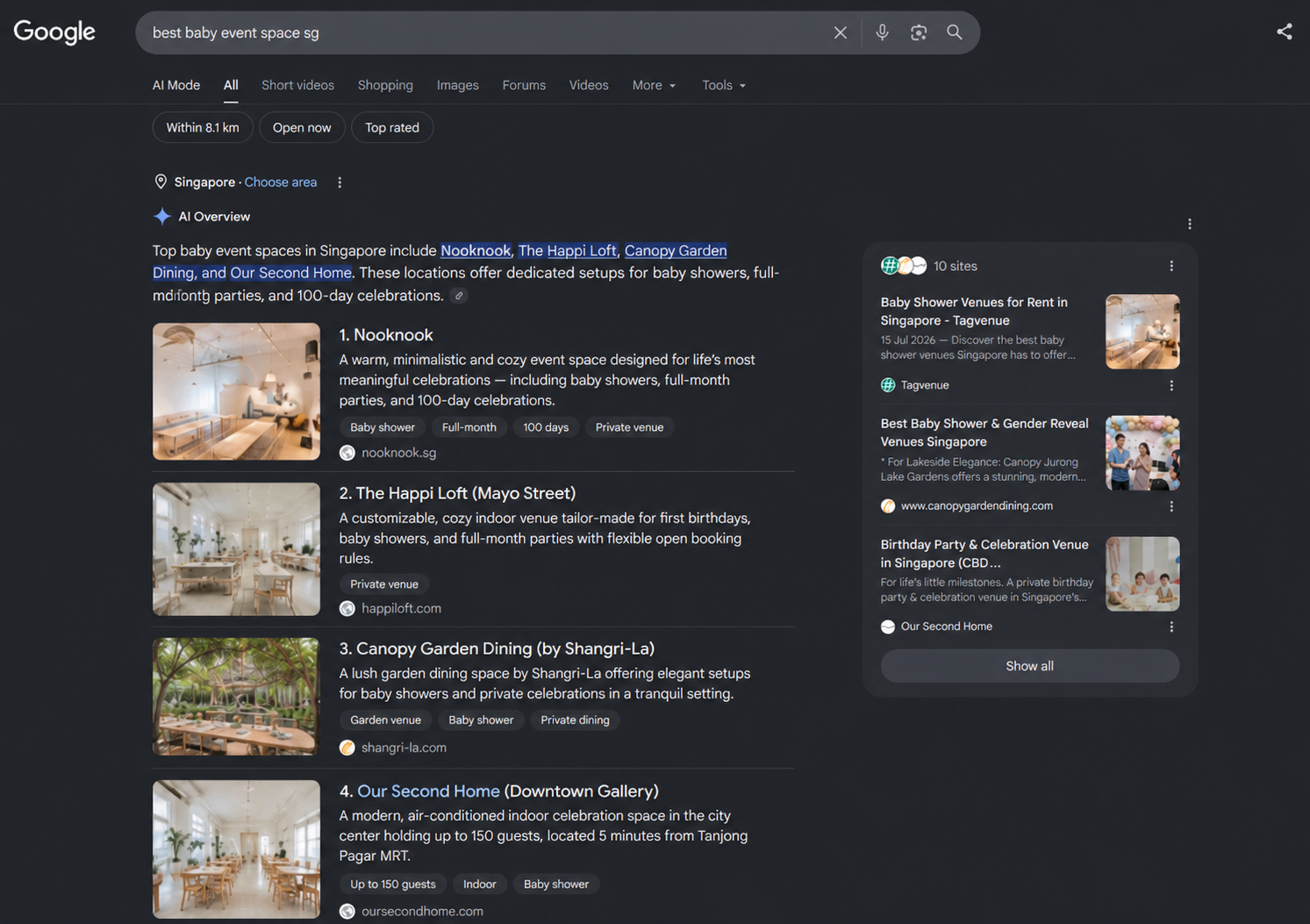Open Canopy Garden Dining photo
The image size is (1310, 924).
pyautogui.click(x=236, y=697)
